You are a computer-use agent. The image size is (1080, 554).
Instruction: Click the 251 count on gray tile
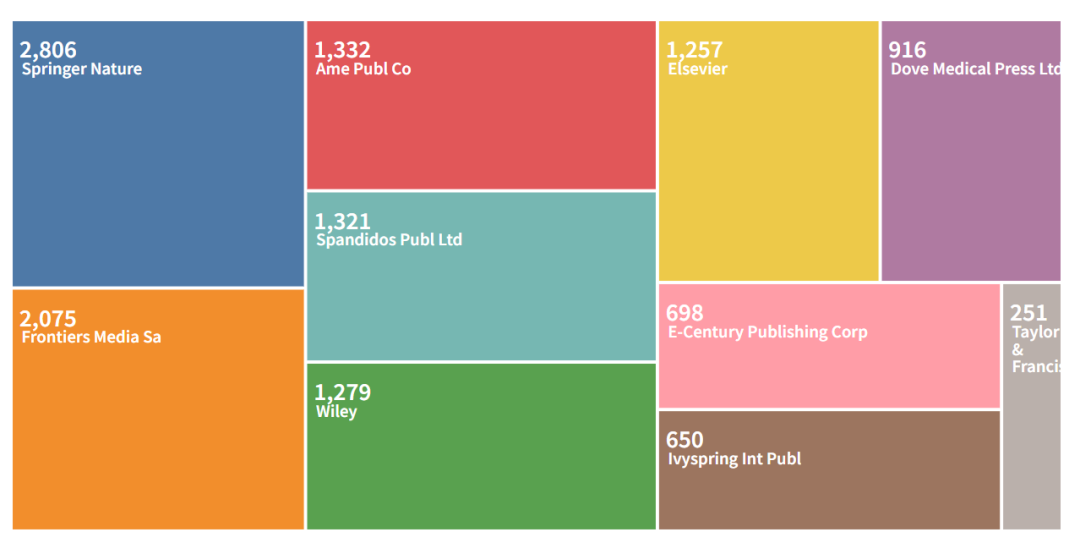[1029, 314]
